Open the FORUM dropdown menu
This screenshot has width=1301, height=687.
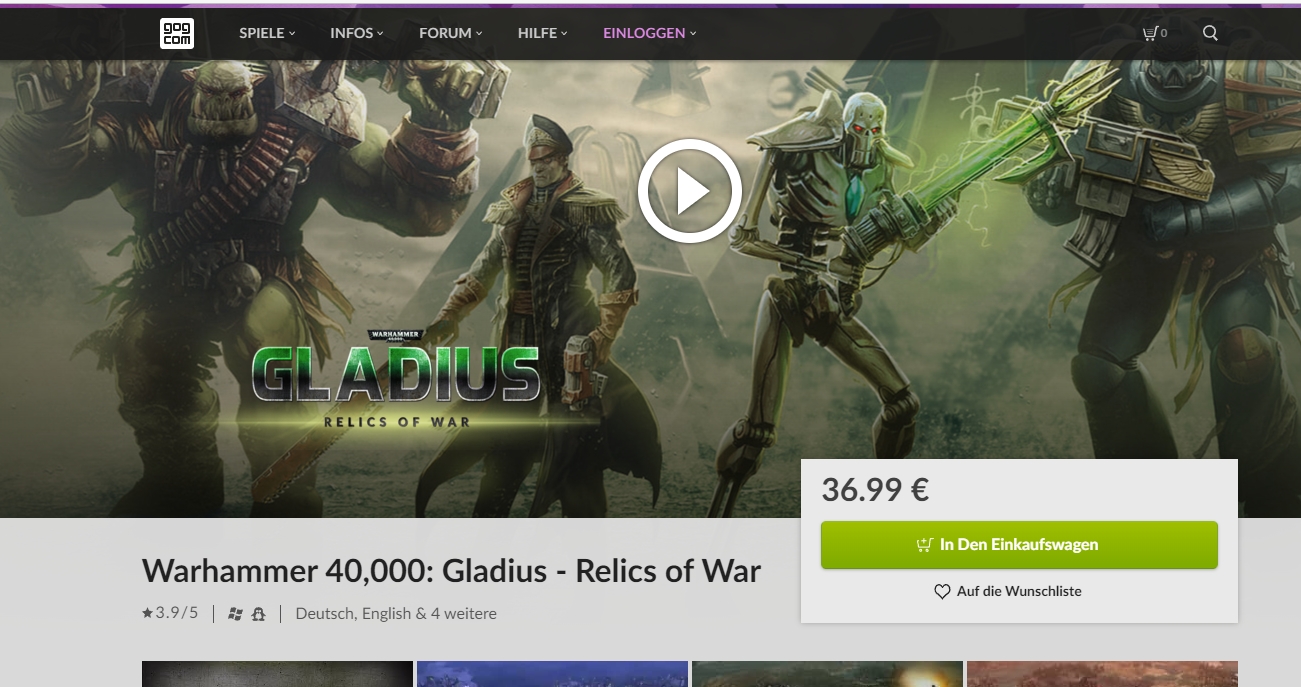click(x=451, y=33)
